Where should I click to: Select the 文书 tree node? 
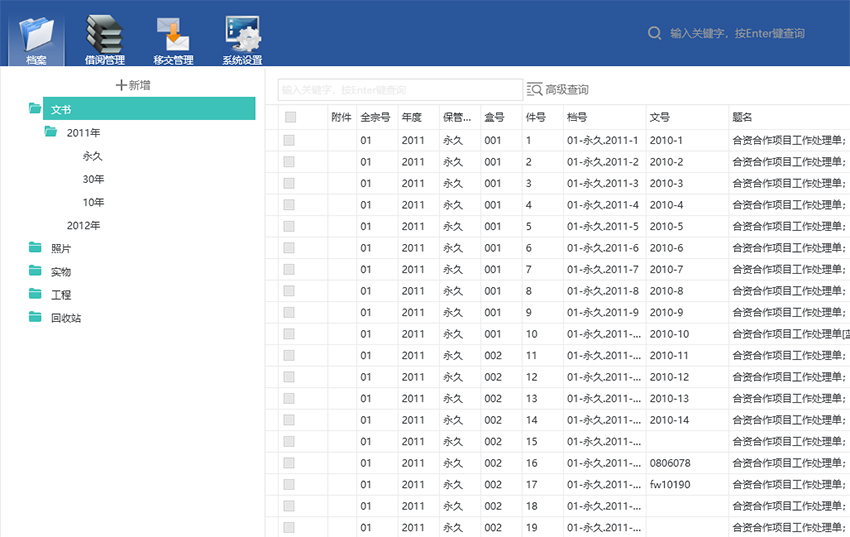[149, 109]
